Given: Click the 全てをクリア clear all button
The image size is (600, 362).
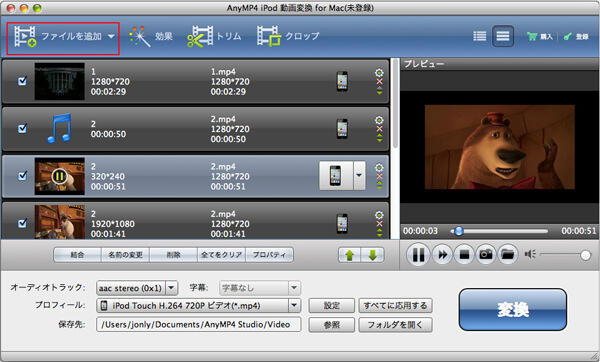Looking at the screenshot, I should (x=222, y=255).
